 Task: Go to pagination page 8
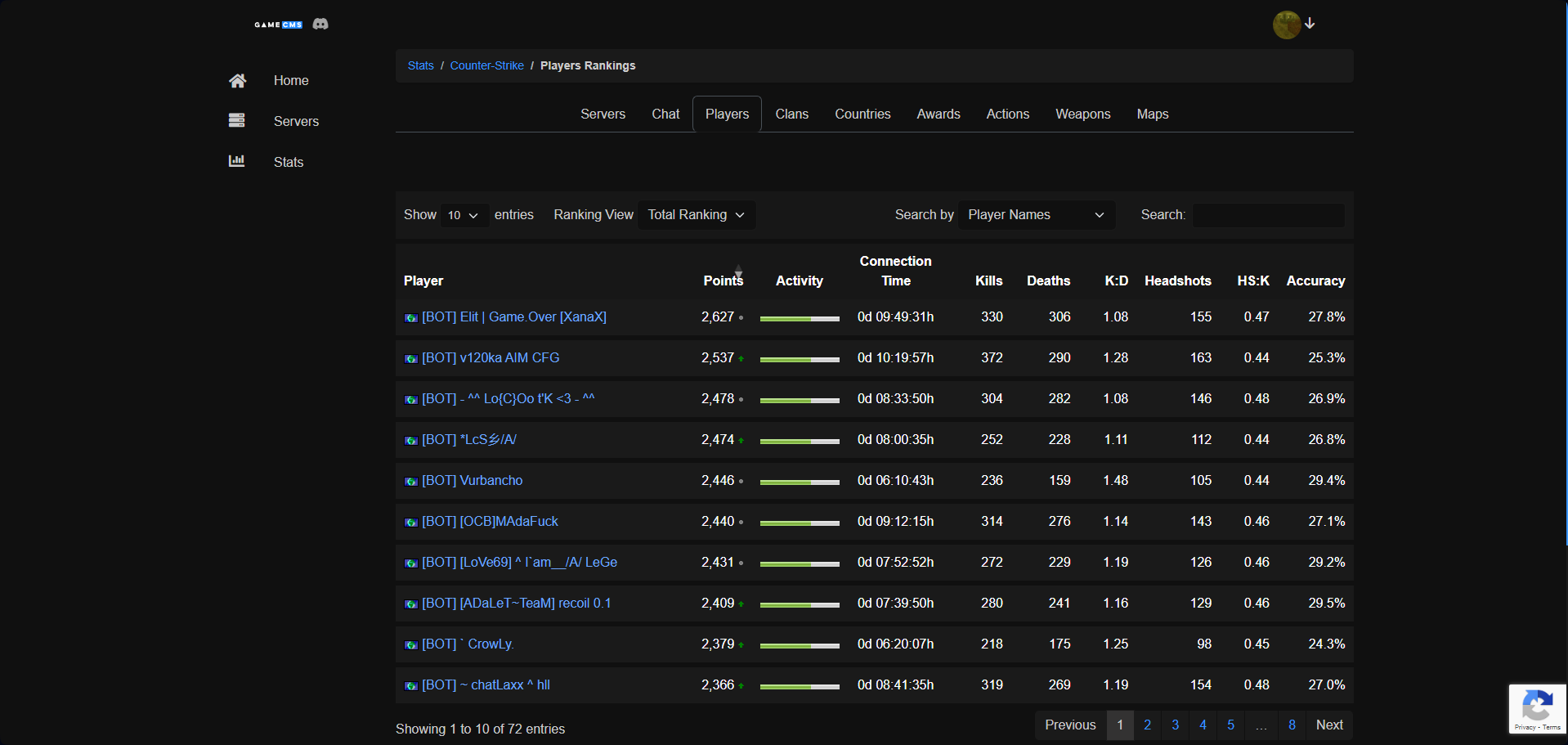(x=1292, y=725)
